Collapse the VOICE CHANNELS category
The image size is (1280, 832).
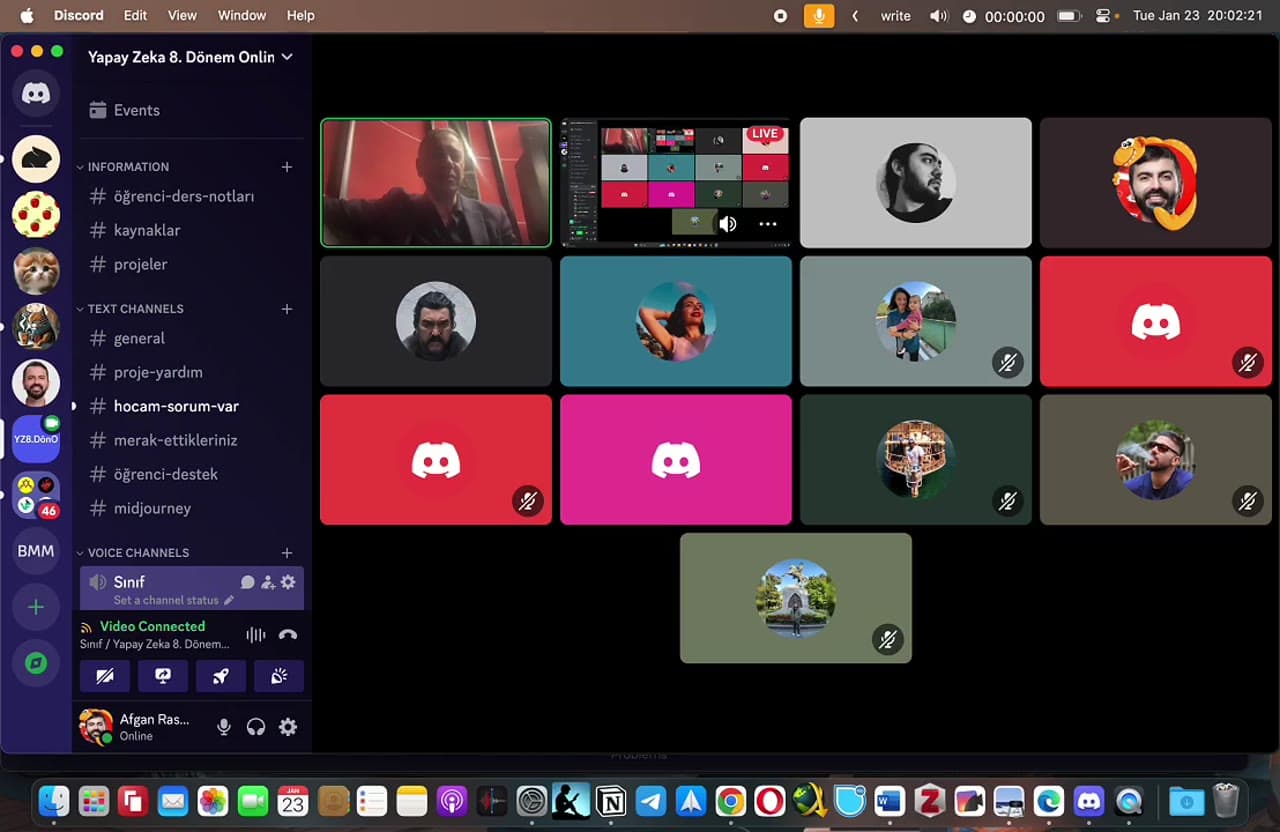(138, 553)
